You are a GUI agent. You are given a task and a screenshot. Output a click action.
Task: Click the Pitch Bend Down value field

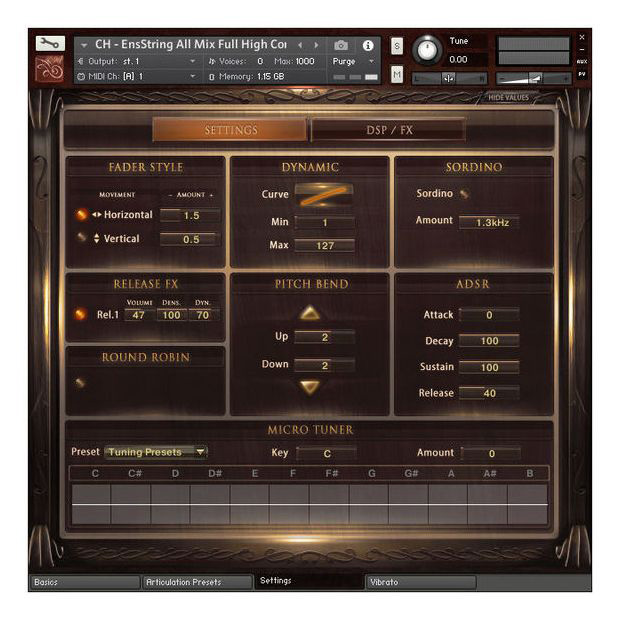[325, 365]
